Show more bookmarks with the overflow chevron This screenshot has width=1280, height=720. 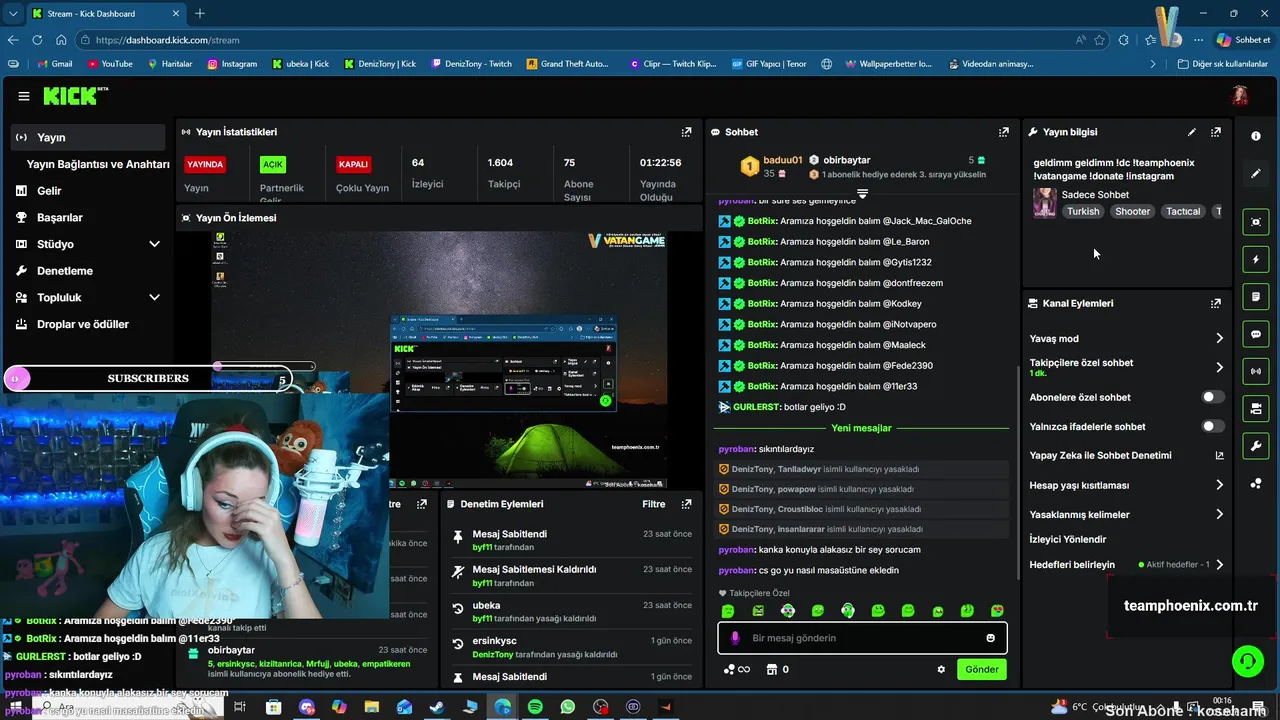(1153, 64)
